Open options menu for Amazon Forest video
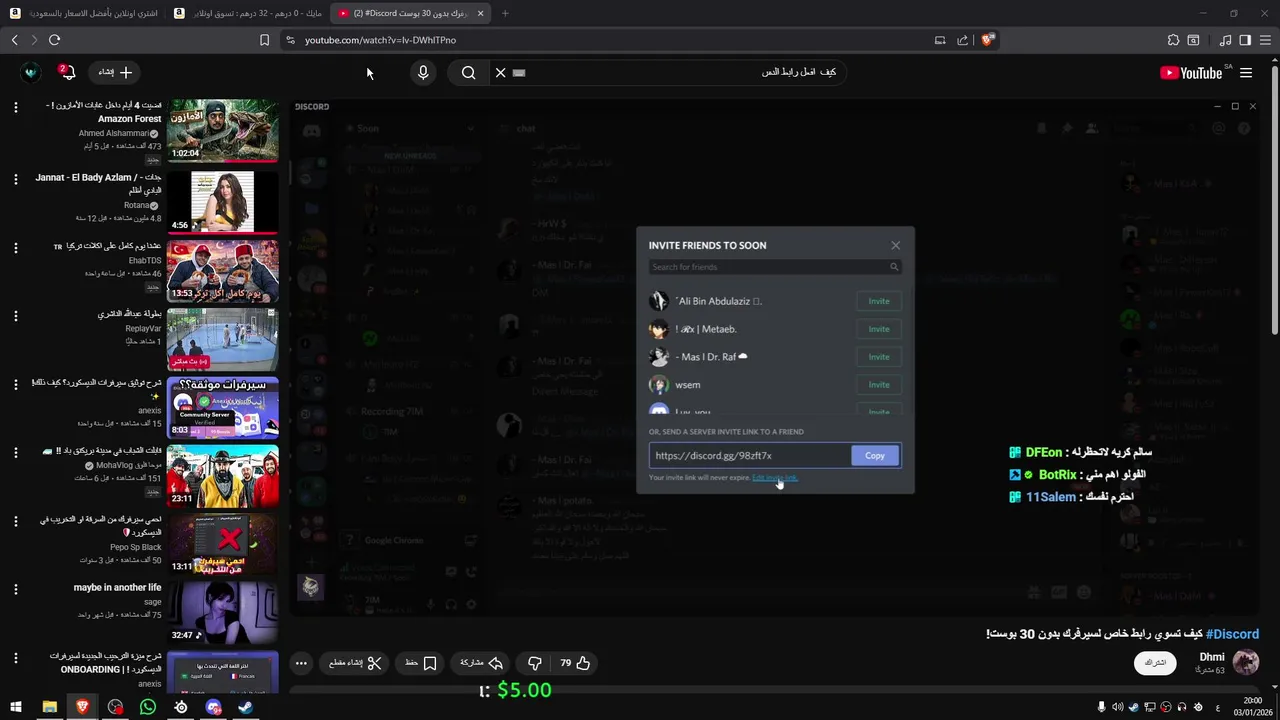This screenshot has height=720, width=1280. [x=15, y=107]
